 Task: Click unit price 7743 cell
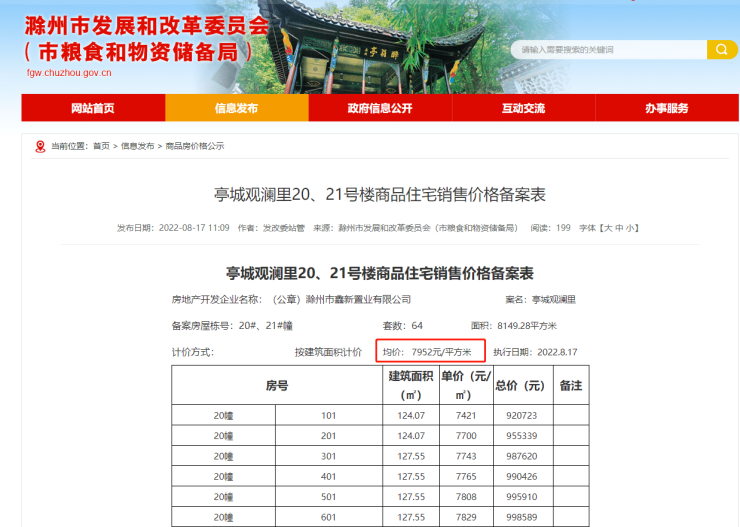point(466,456)
